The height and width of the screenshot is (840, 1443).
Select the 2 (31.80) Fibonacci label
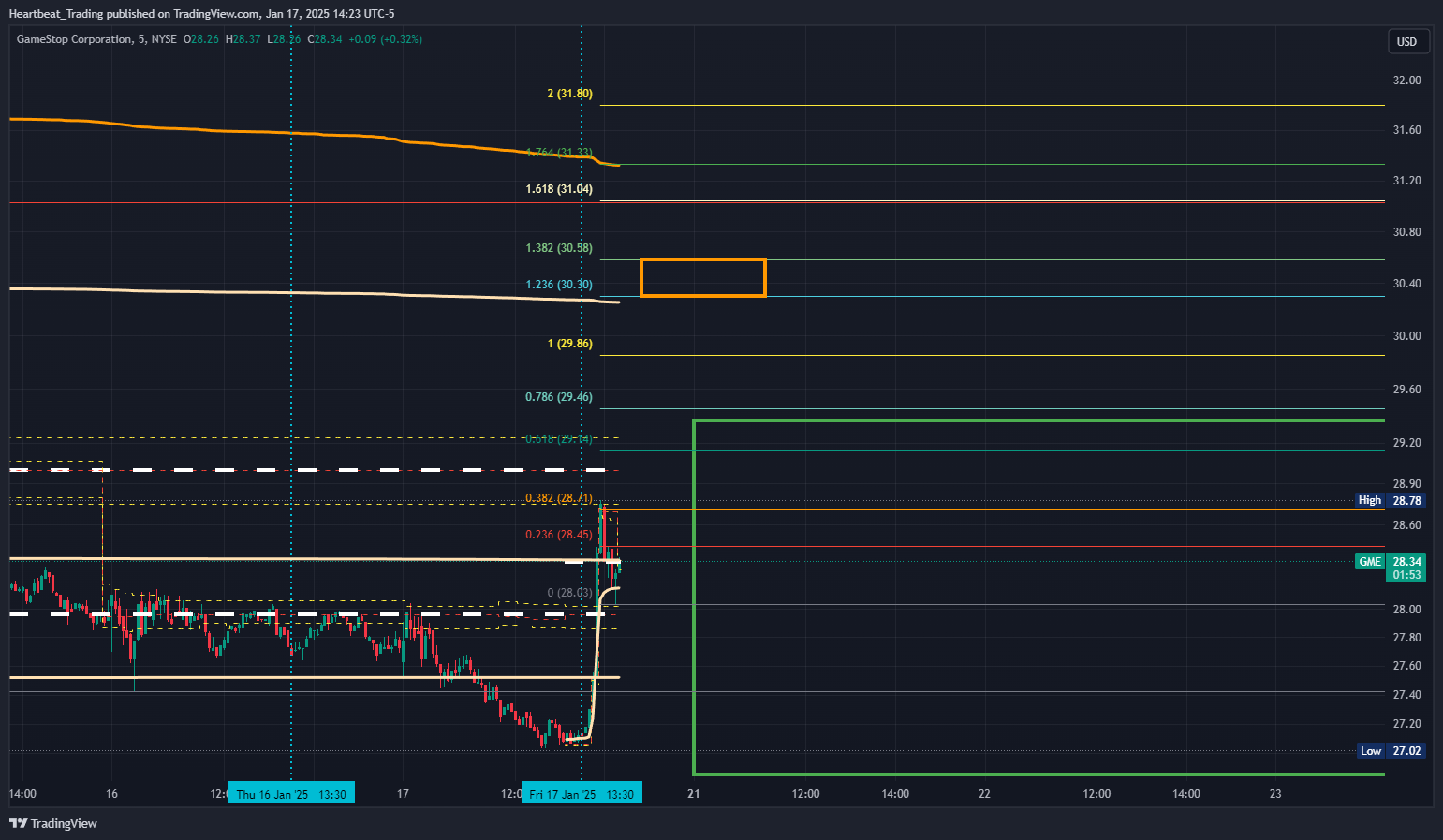tap(569, 94)
